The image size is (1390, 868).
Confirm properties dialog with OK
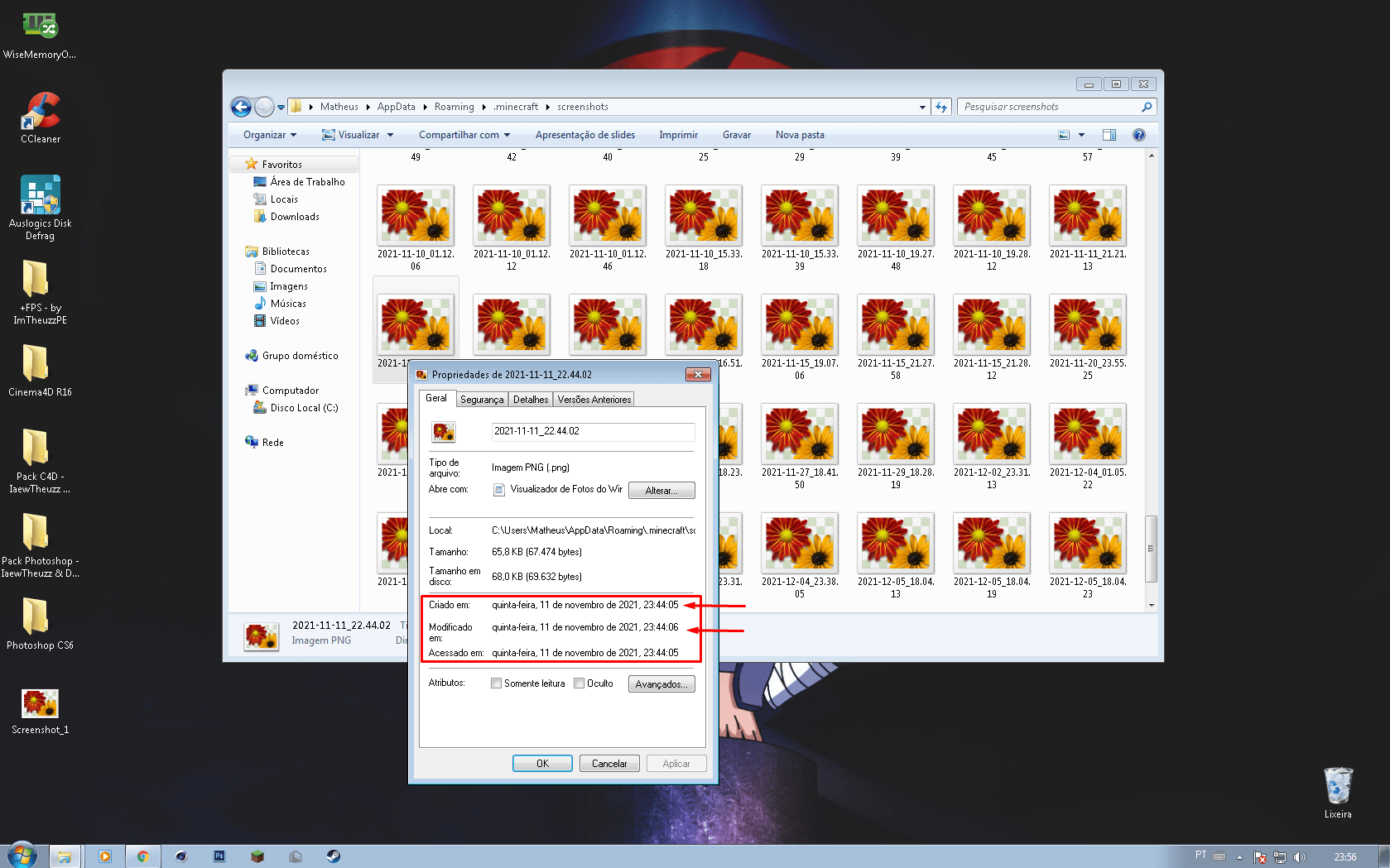(542, 764)
